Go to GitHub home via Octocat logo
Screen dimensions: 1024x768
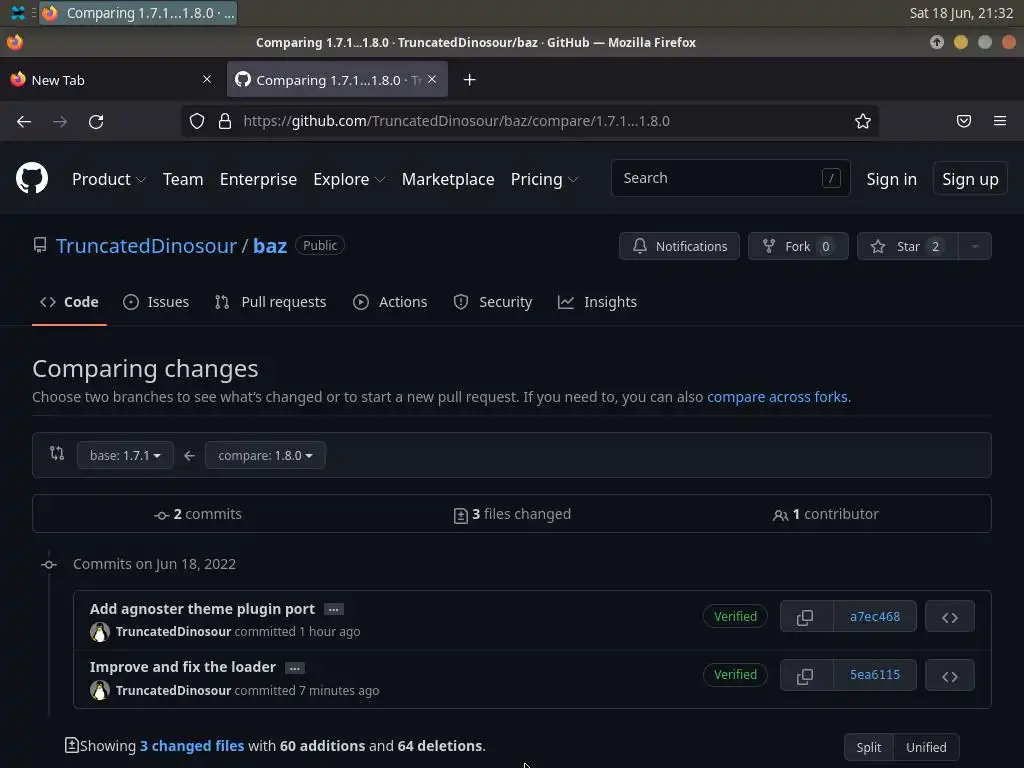[x=32, y=178]
